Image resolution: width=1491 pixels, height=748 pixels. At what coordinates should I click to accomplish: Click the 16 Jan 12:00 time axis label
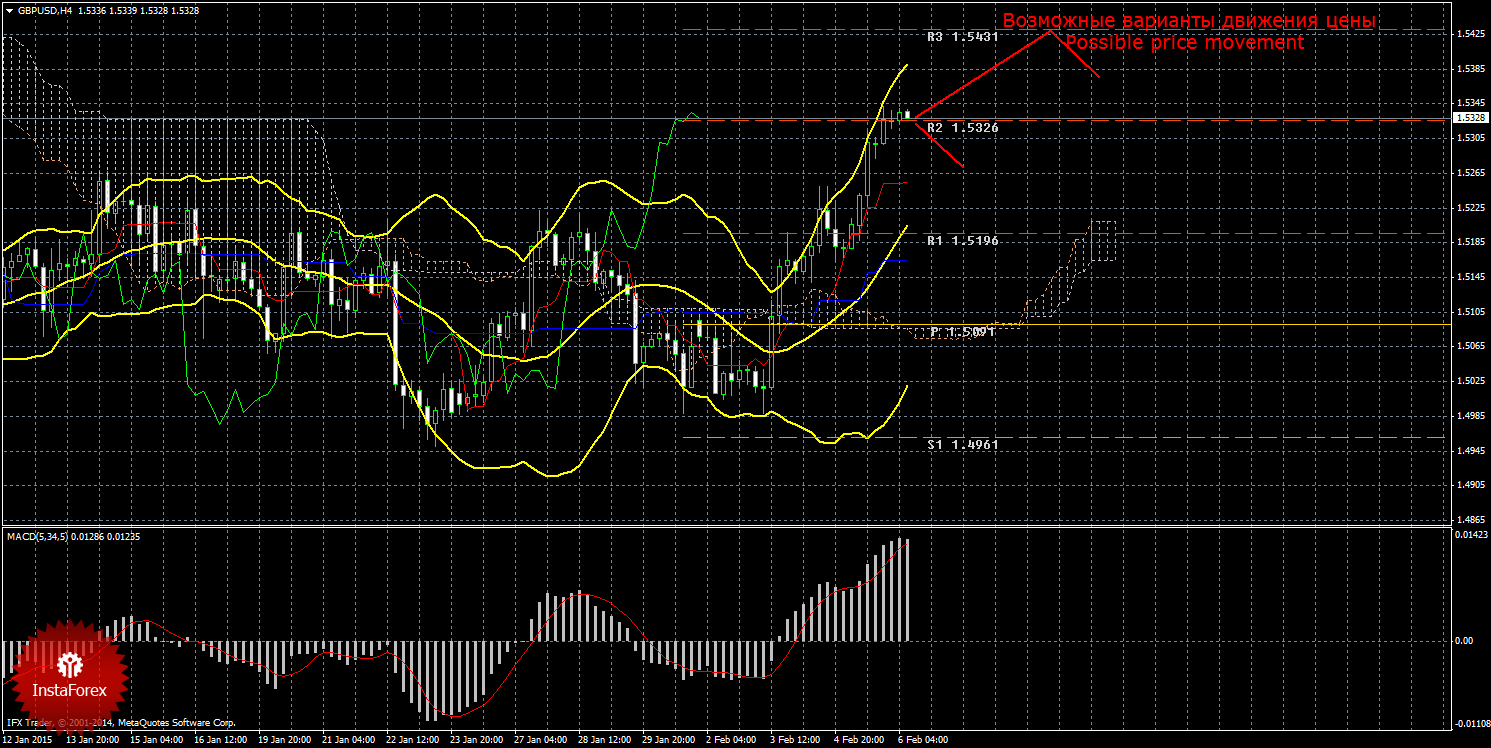point(220,741)
